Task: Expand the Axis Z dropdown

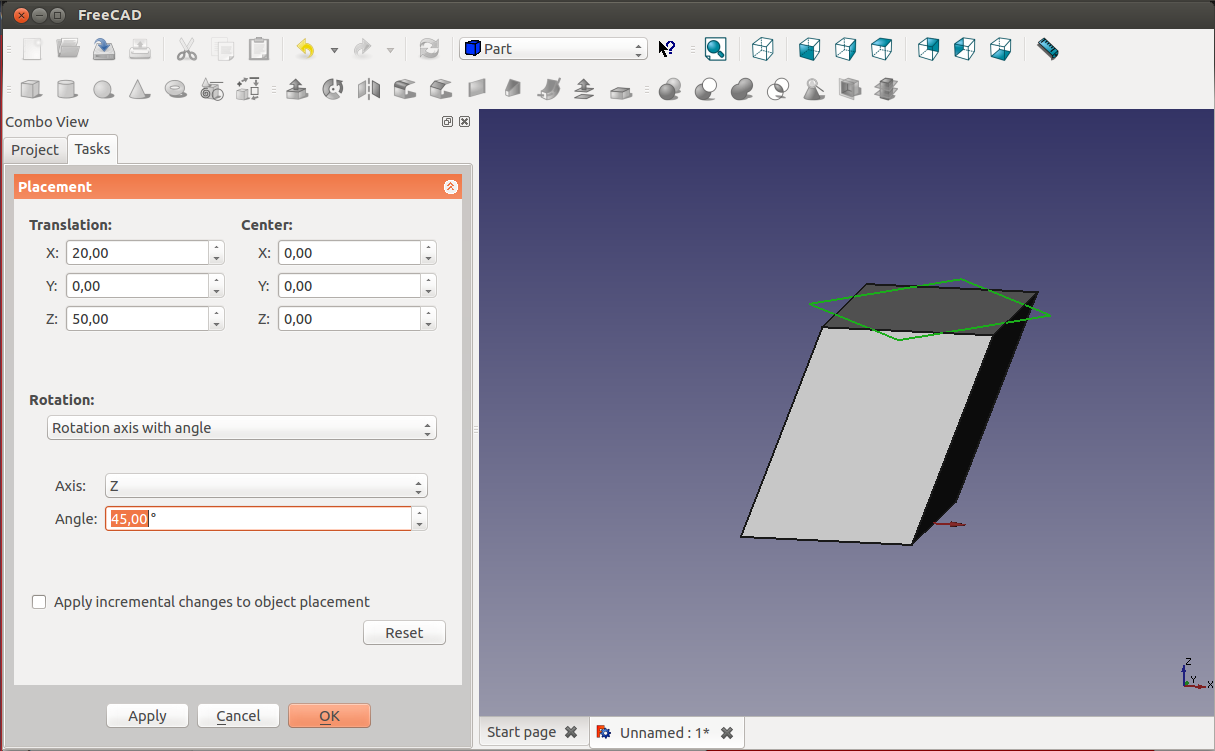Action: pyautogui.click(x=265, y=486)
